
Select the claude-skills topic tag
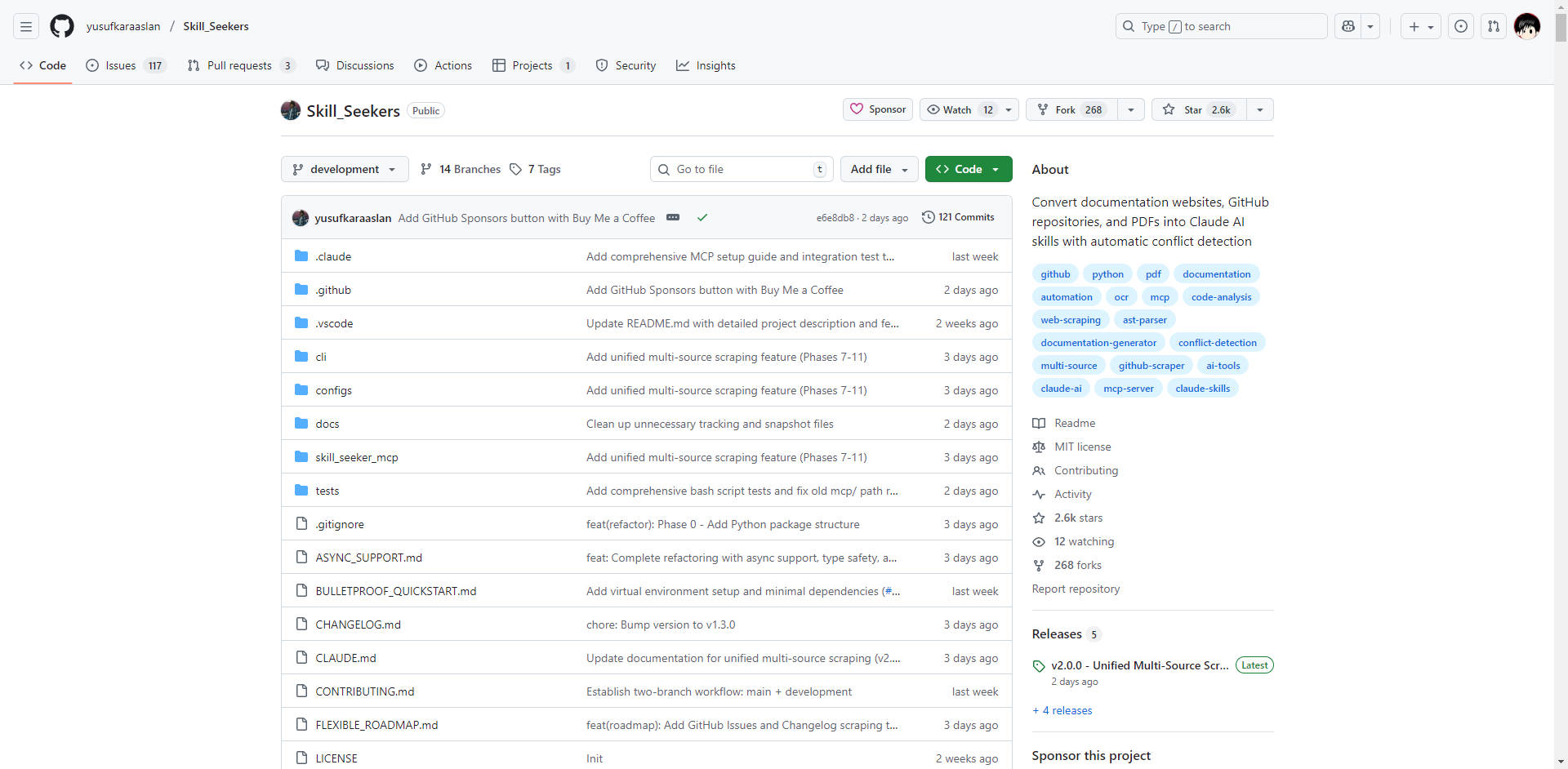click(1202, 389)
